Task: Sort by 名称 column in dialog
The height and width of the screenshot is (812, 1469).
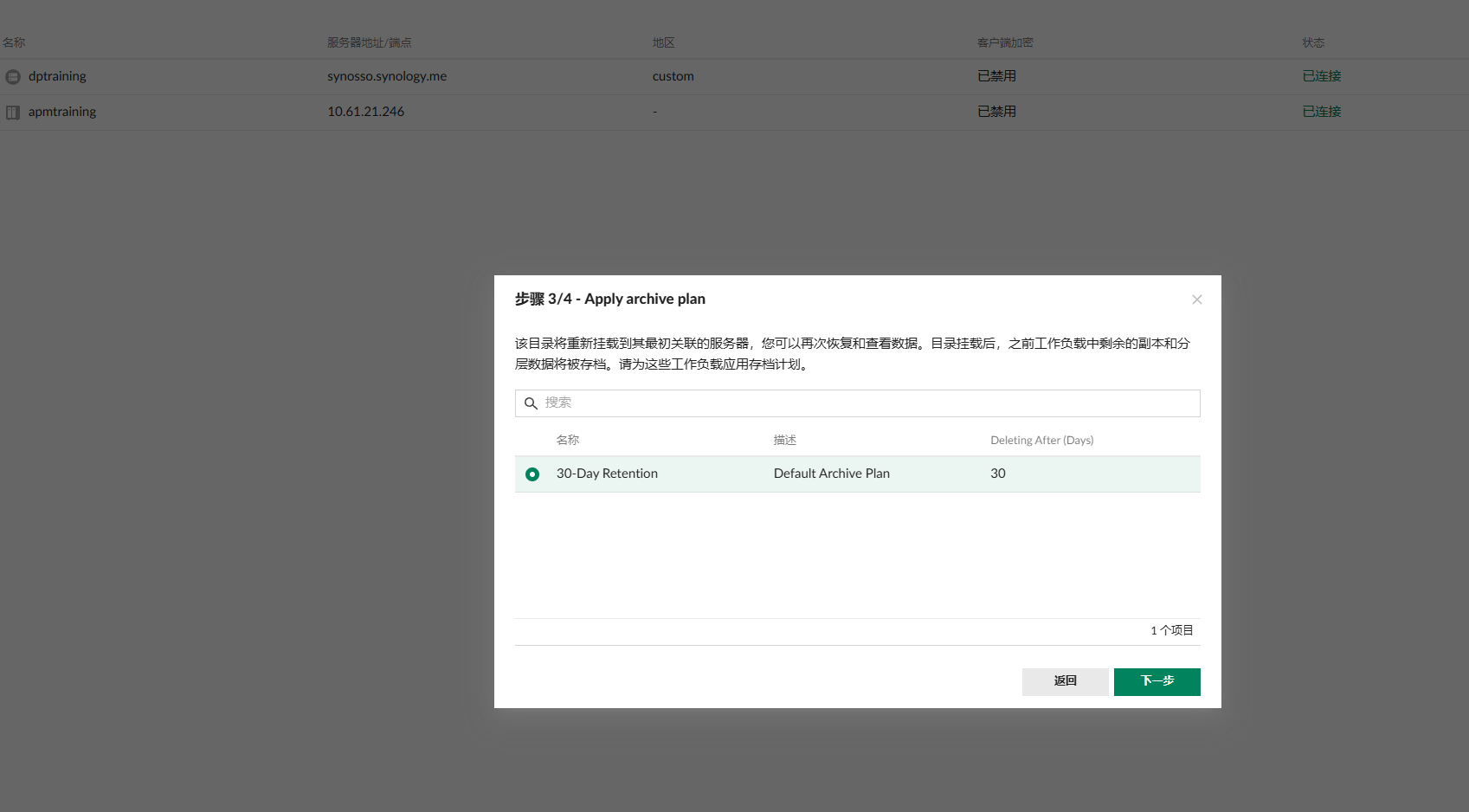Action: pyautogui.click(x=568, y=440)
